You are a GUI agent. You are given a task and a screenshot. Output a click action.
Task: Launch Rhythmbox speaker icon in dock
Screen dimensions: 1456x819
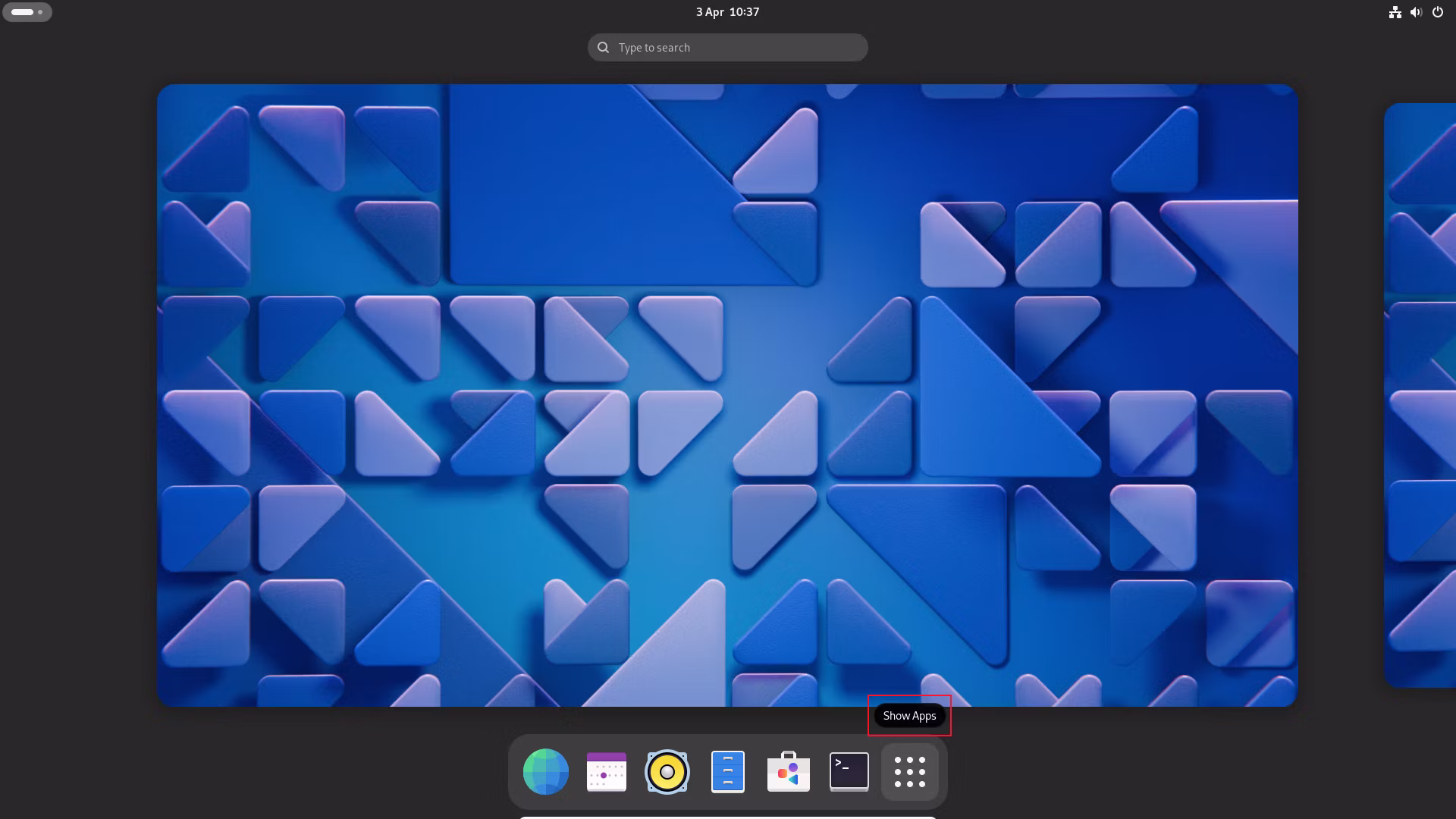667,772
